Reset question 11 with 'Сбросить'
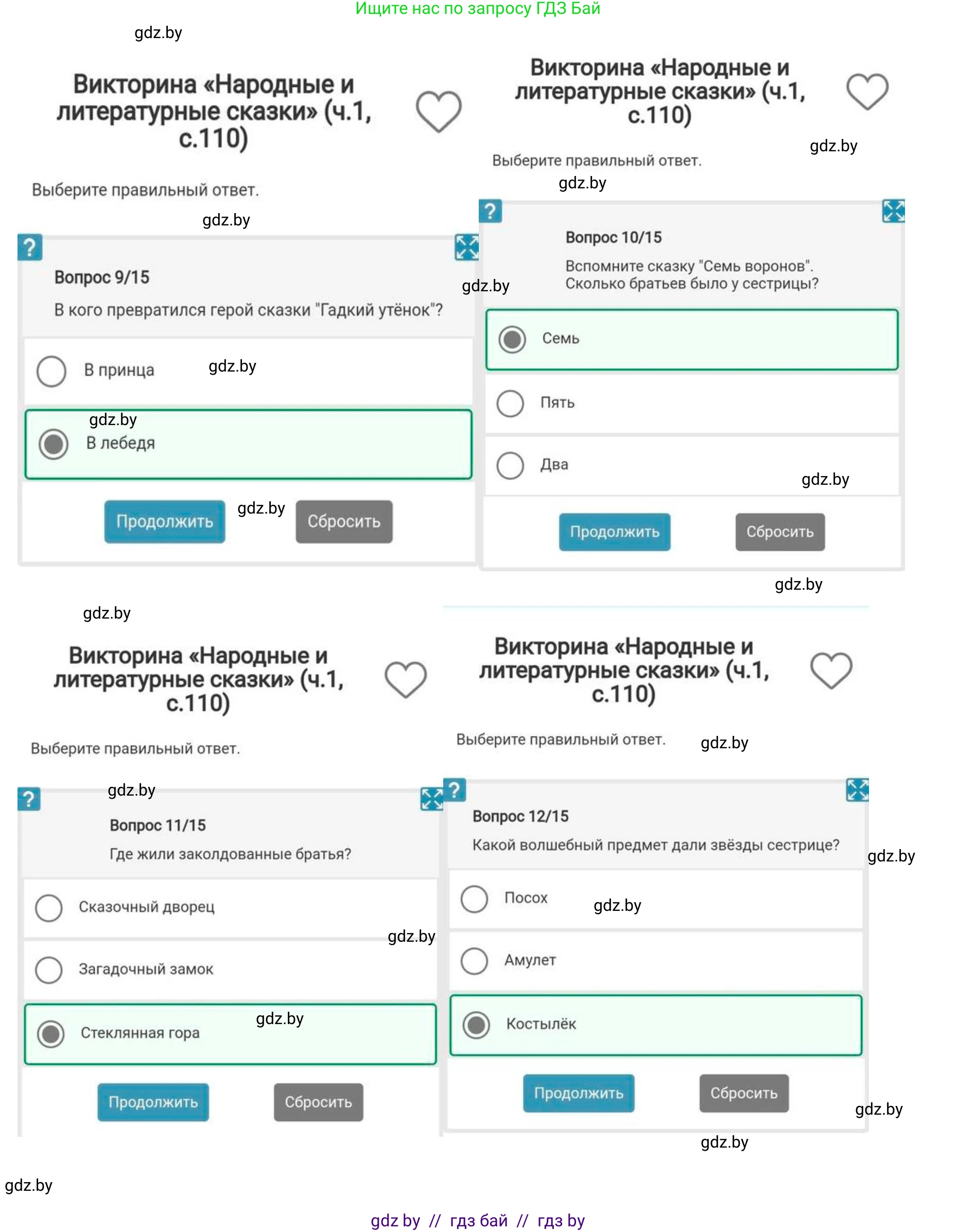 [x=318, y=1102]
